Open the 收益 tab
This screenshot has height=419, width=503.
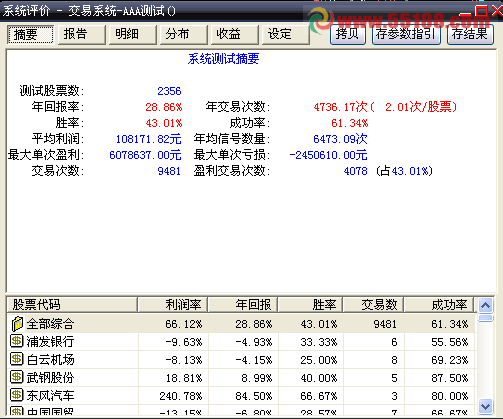point(235,34)
